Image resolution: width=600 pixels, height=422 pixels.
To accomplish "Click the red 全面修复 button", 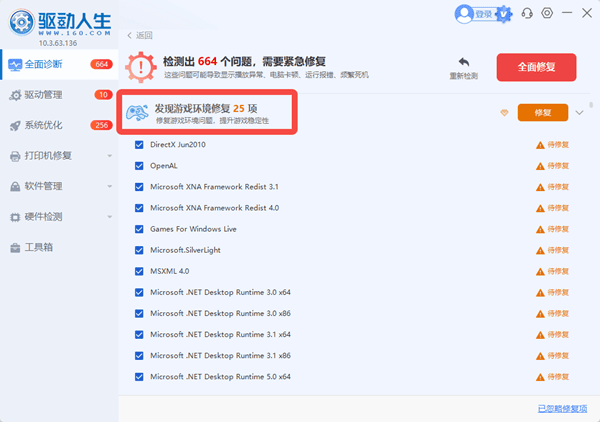I will coord(536,67).
